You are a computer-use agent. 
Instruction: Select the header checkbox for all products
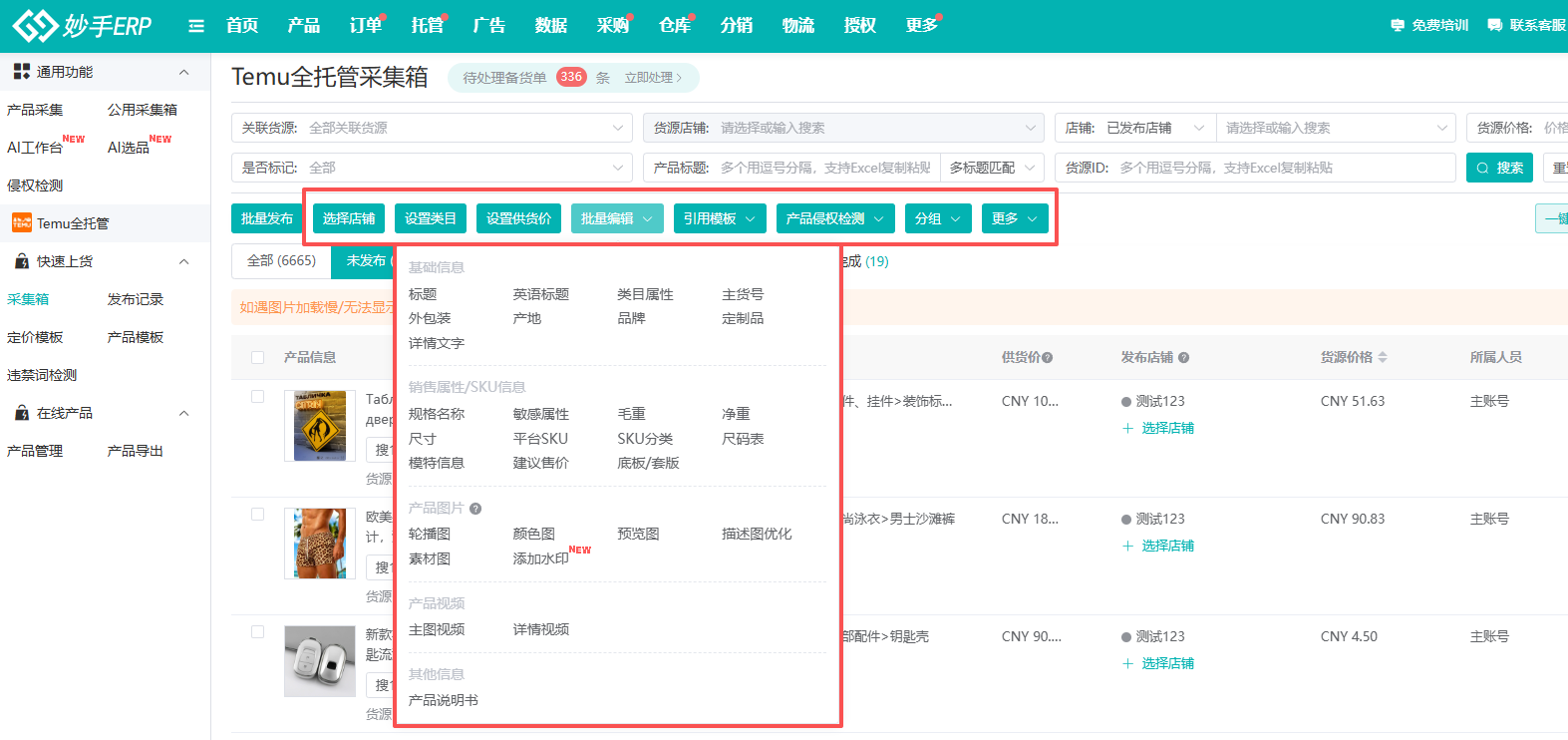tap(258, 357)
